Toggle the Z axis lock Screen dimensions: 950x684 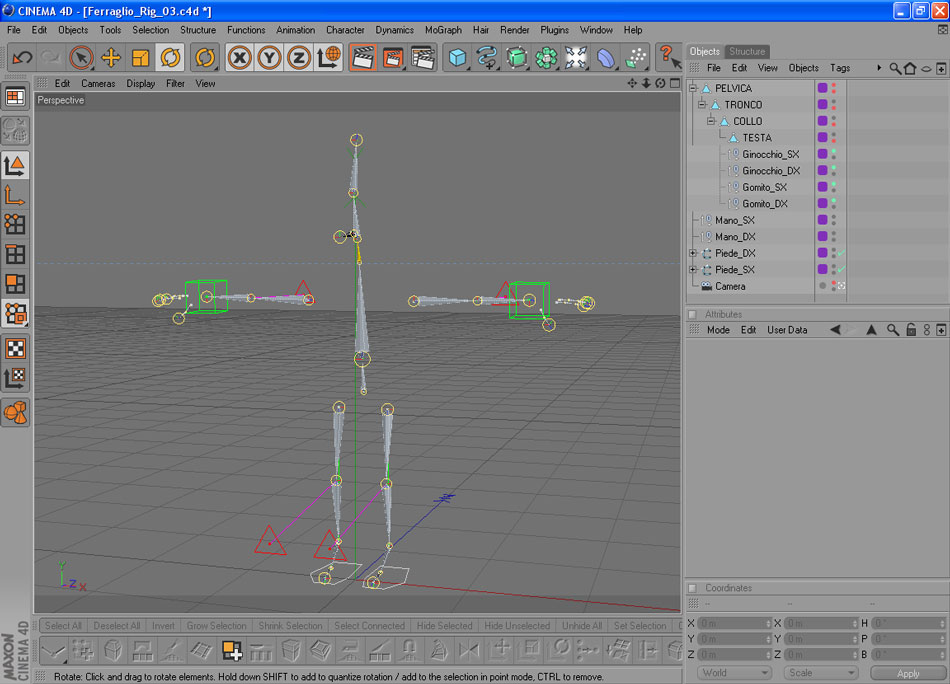click(x=299, y=58)
